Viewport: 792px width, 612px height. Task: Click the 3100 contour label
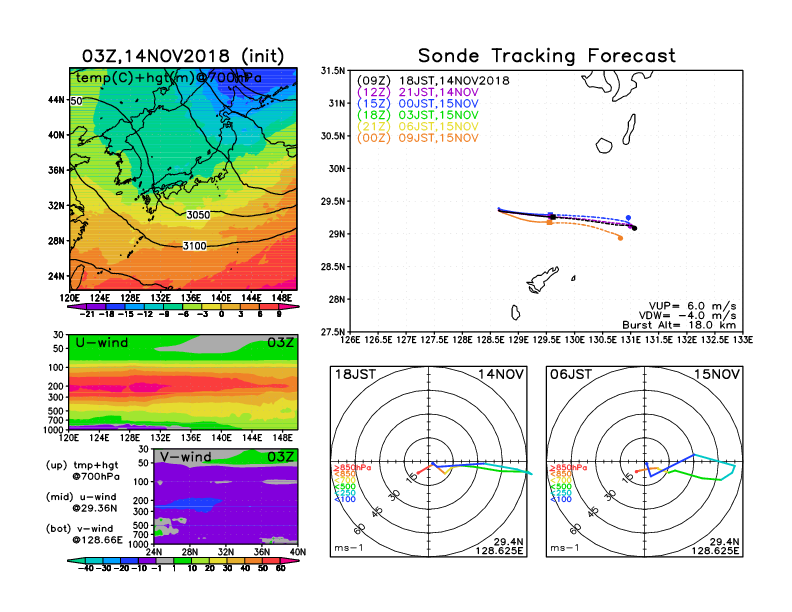tap(194, 246)
